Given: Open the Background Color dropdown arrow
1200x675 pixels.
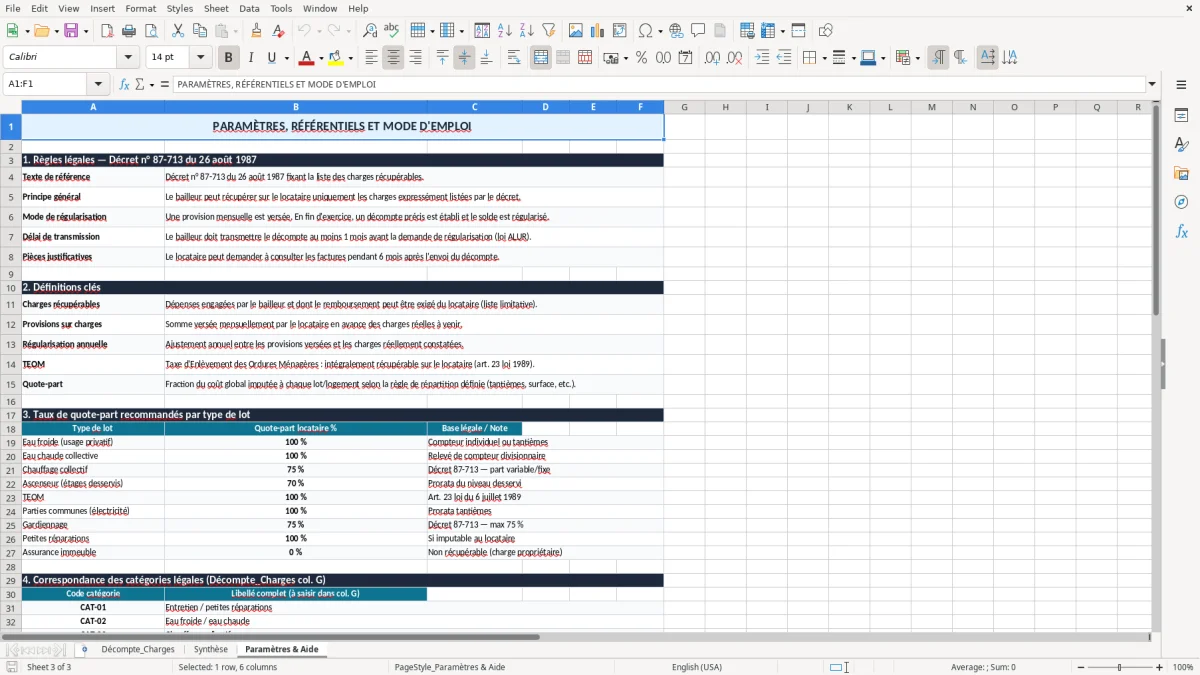Looking at the screenshot, I should click(351, 58).
